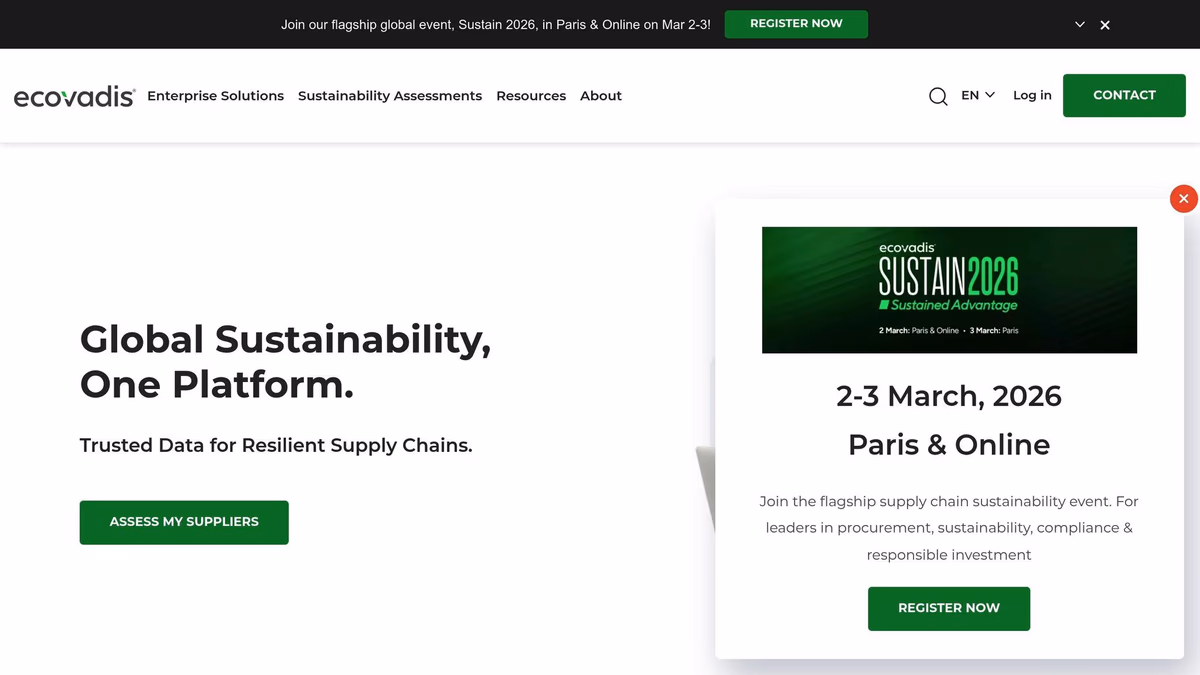
Task: Collapse the top announcement bar using chevron
Action: tap(1080, 25)
